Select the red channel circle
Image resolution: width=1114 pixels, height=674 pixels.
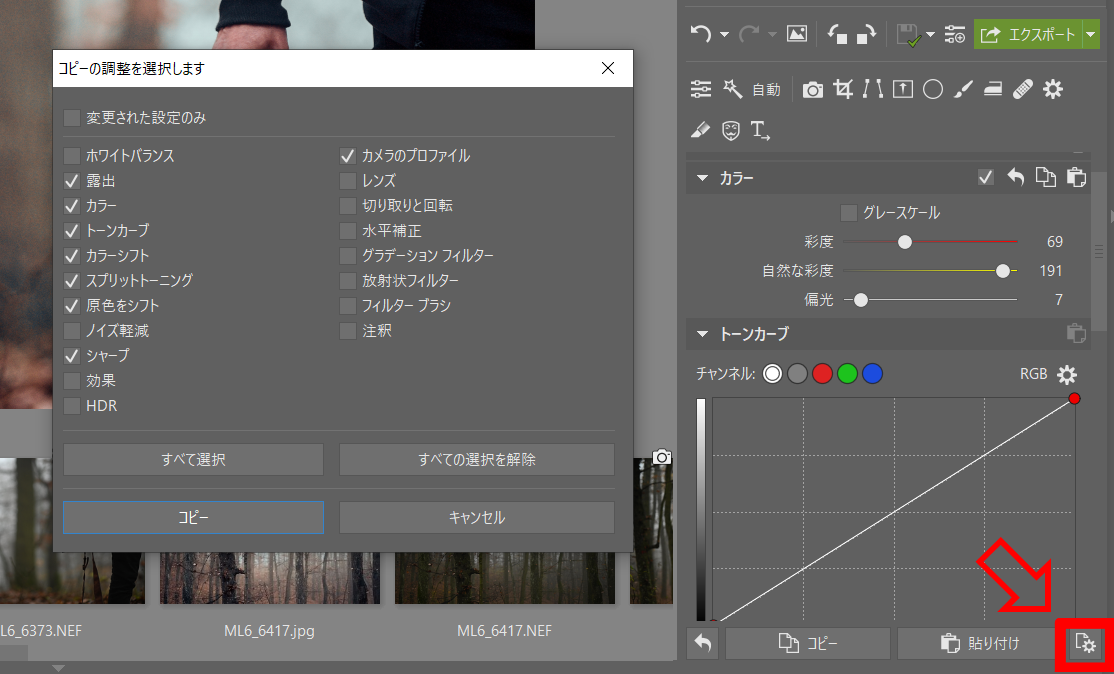822,374
